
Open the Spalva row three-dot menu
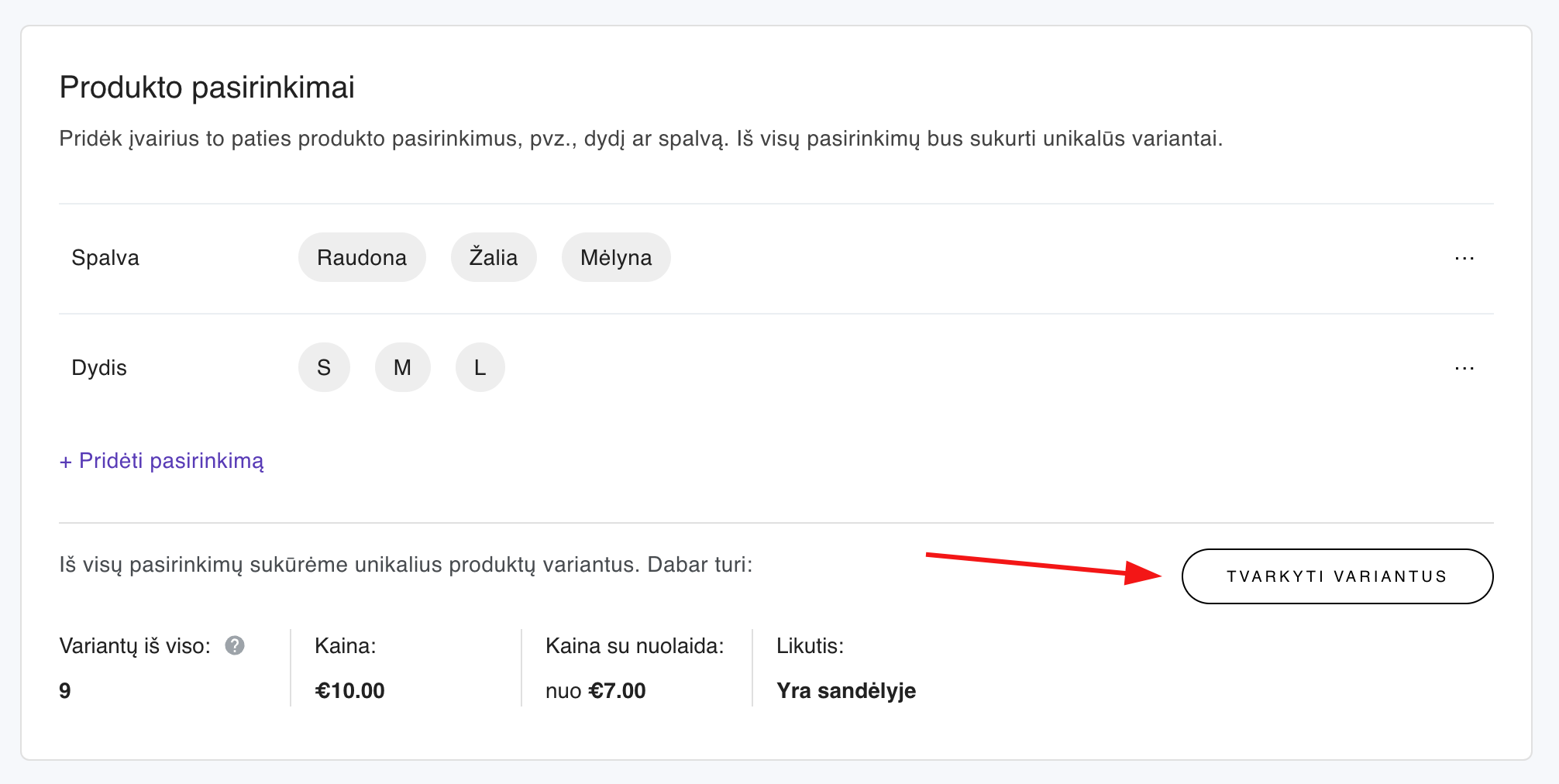[x=1464, y=258]
